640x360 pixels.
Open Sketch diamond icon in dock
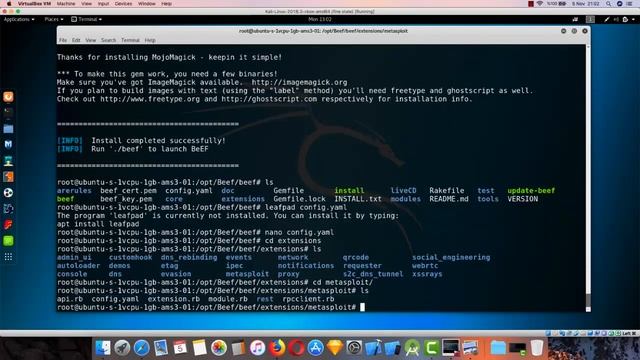[335, 348]
